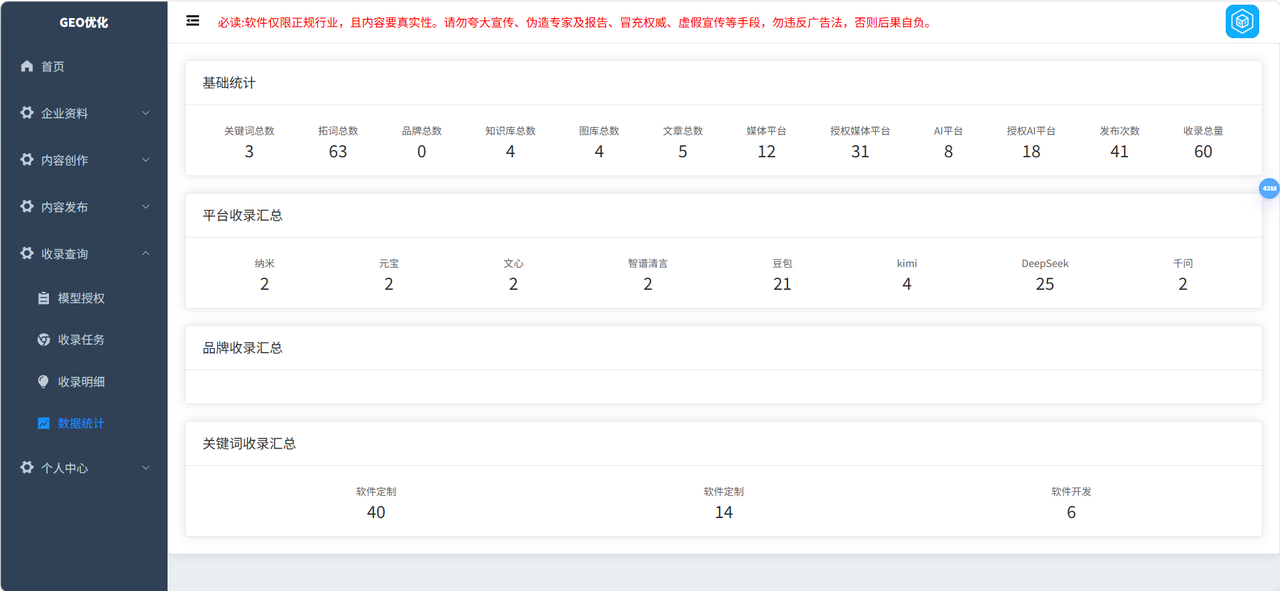Click the gear icon beside 个人中心
The image size is (1280, 591).
27,468
